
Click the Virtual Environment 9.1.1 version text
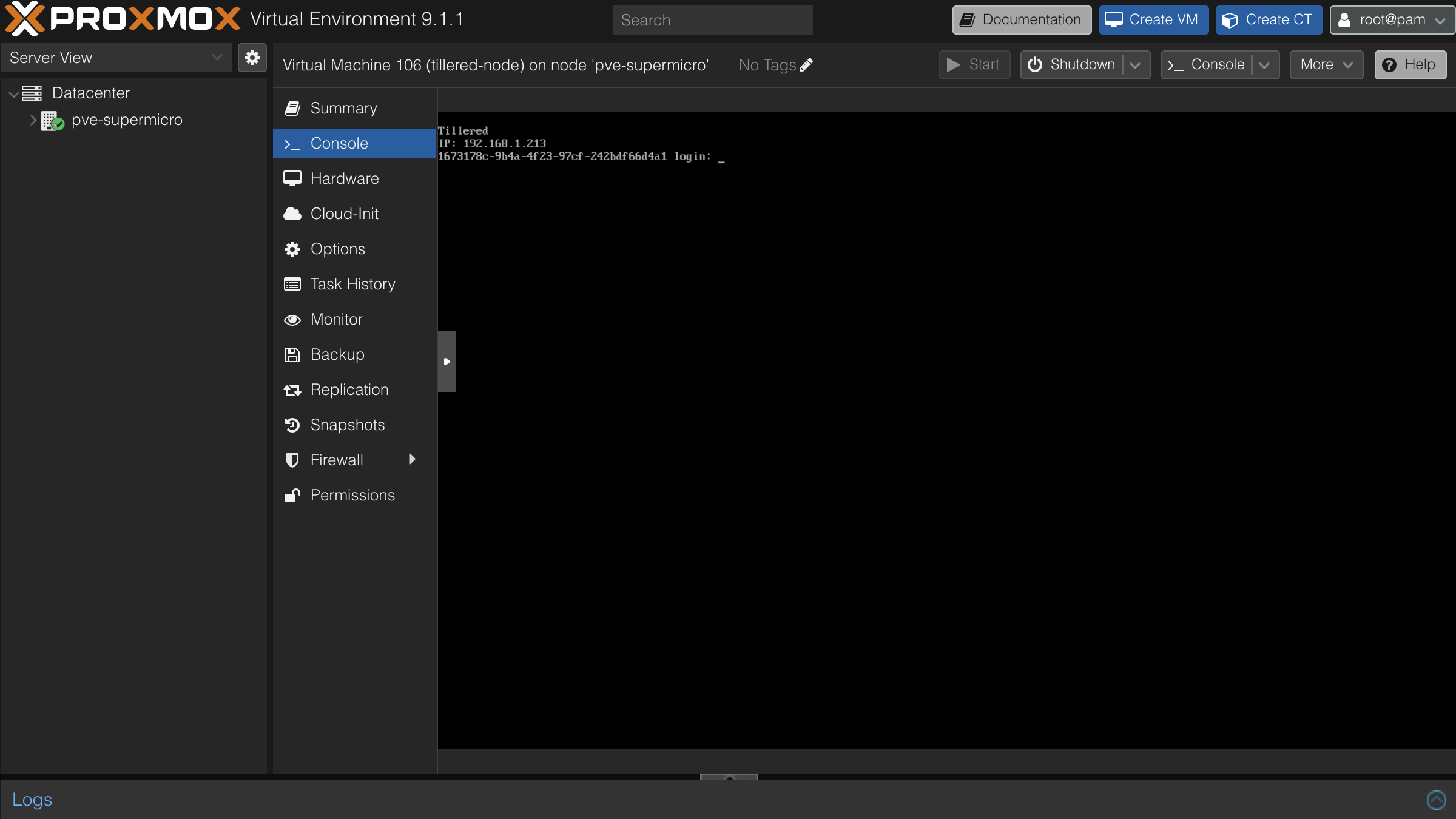pos(357,19)
